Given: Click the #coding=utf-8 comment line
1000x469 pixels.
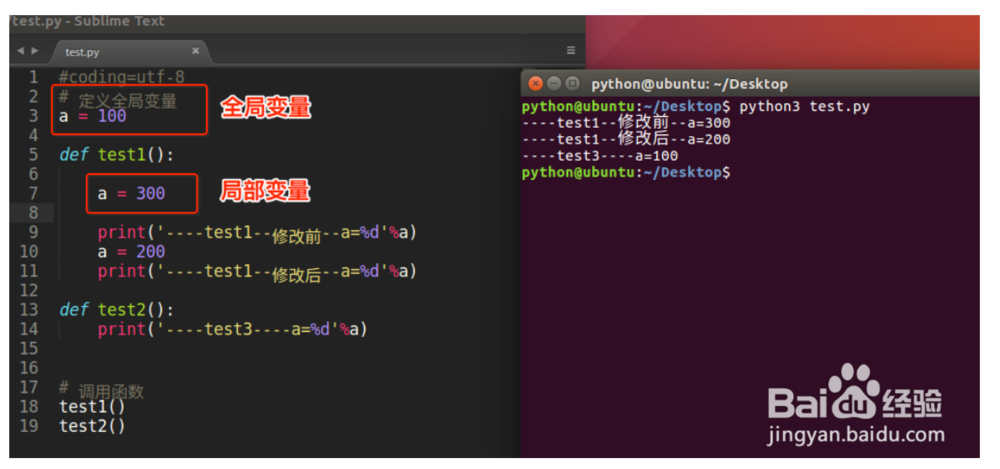Looking at the screenshot, I should pos(121,77).
